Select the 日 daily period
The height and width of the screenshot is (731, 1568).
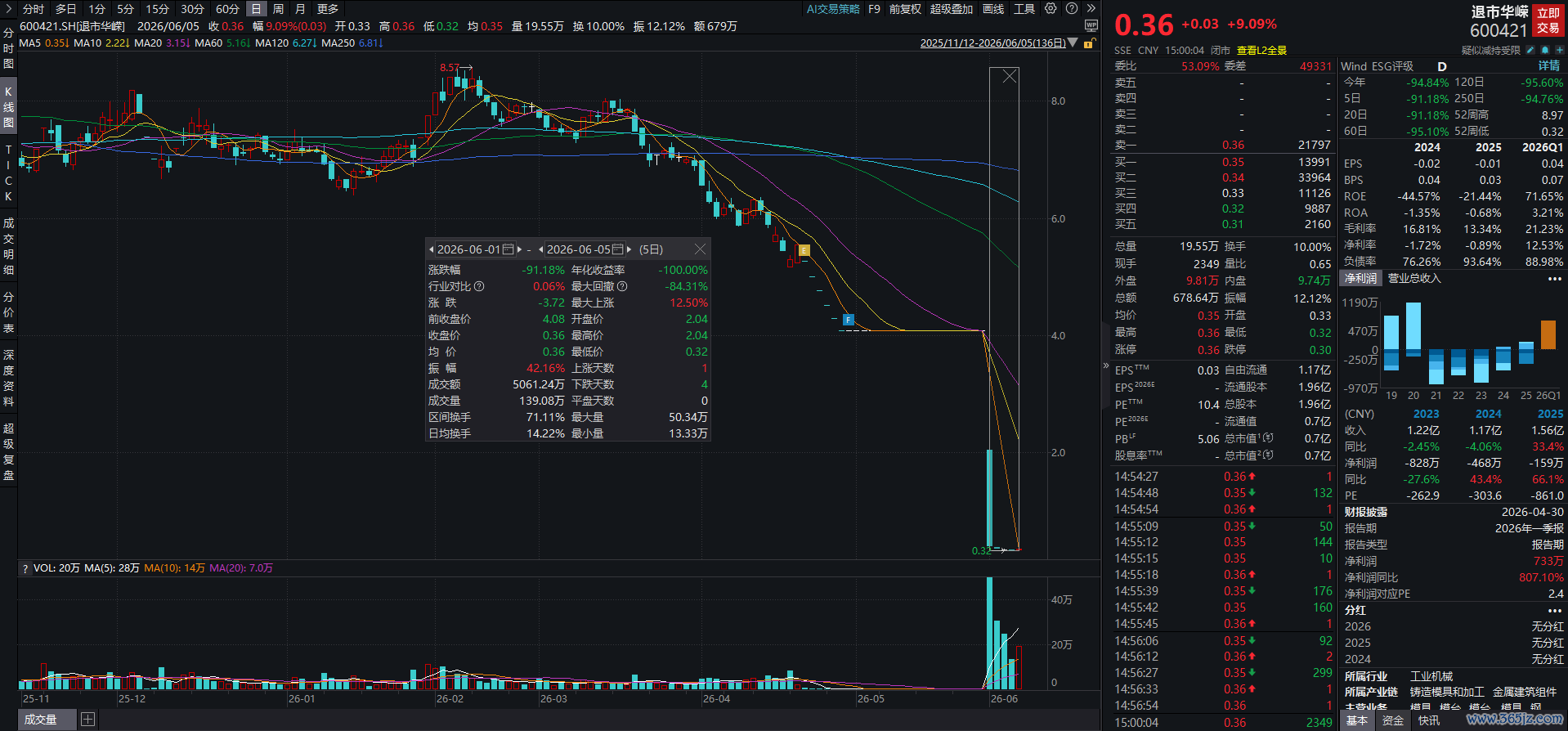click(257, 9)
